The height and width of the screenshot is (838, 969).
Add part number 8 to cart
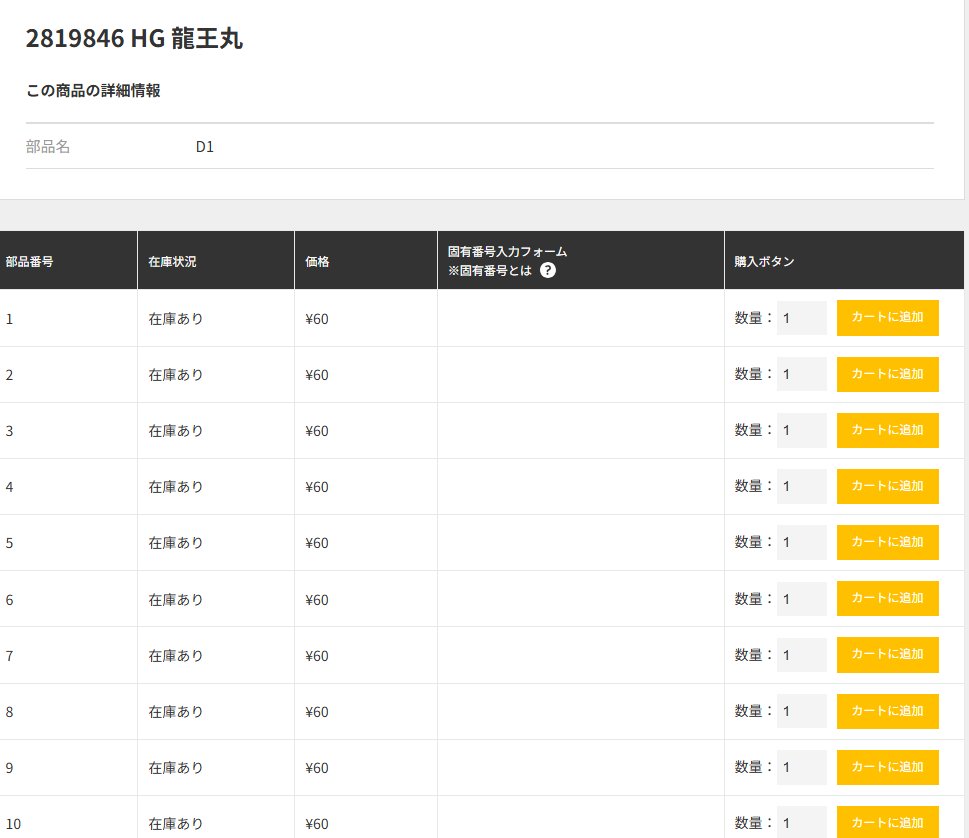pyautogui.click(x=887, y=711)
